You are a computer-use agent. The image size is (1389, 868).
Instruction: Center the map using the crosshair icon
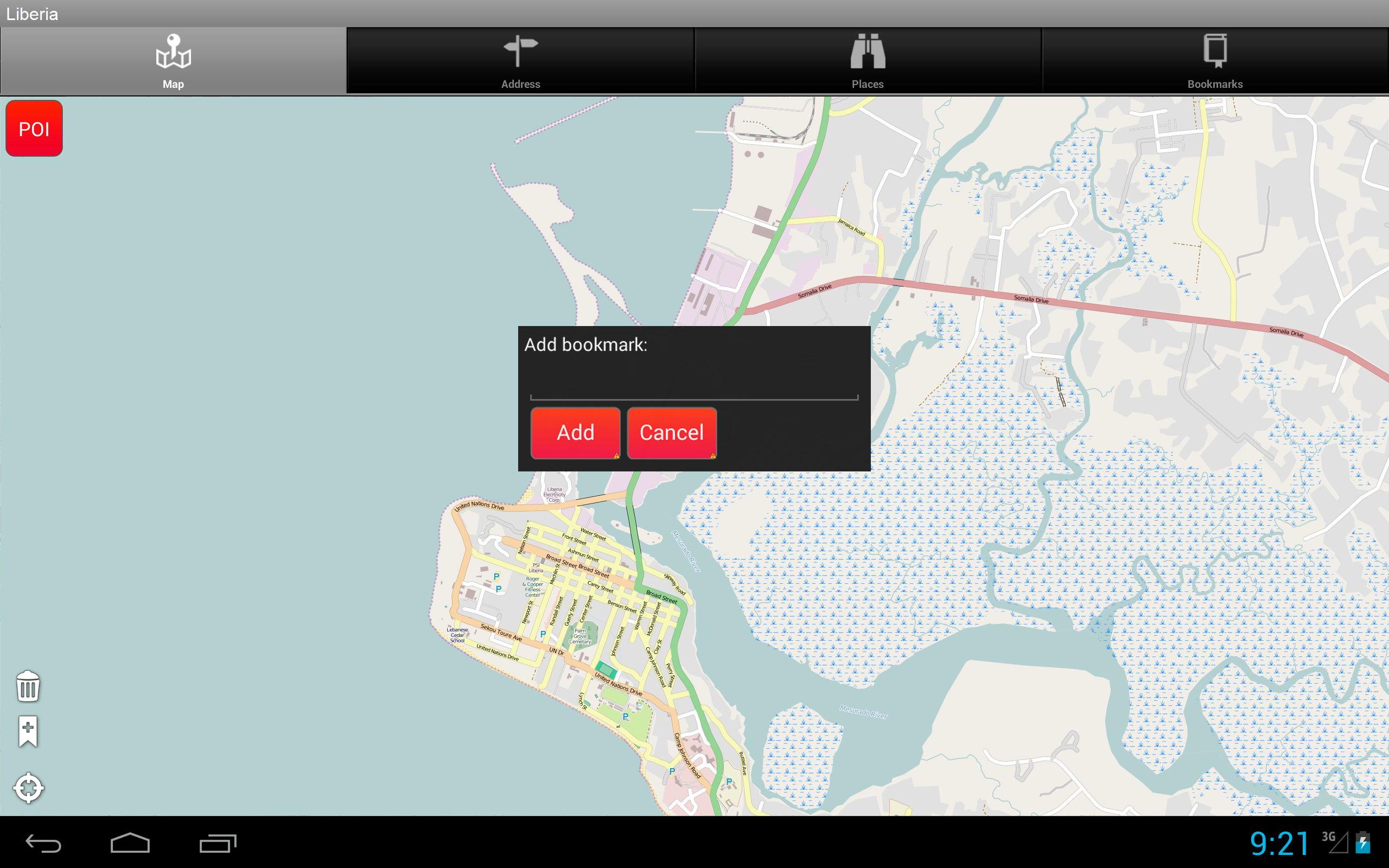click(x=28, y=788)
